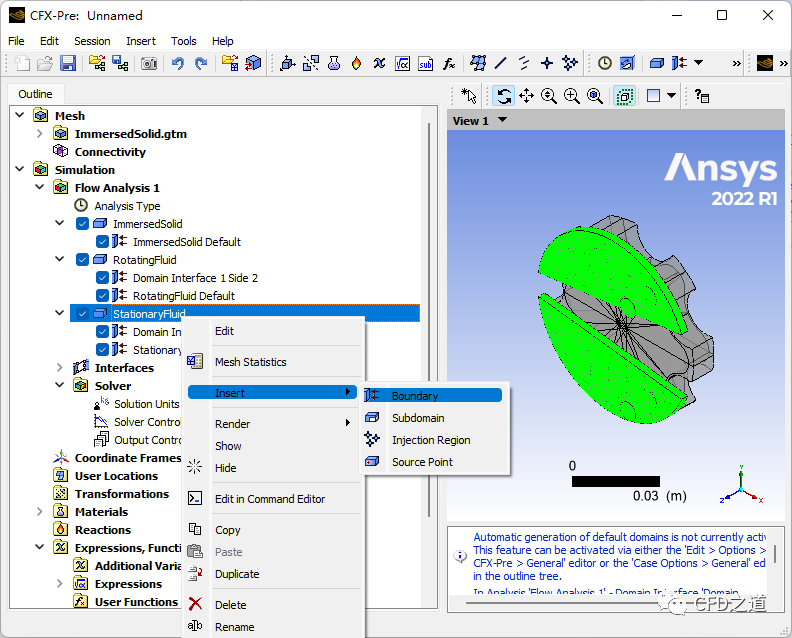Screen dimensions: 792x638
Task: Collapse the Solver tree node
Action: coord(60,385)
